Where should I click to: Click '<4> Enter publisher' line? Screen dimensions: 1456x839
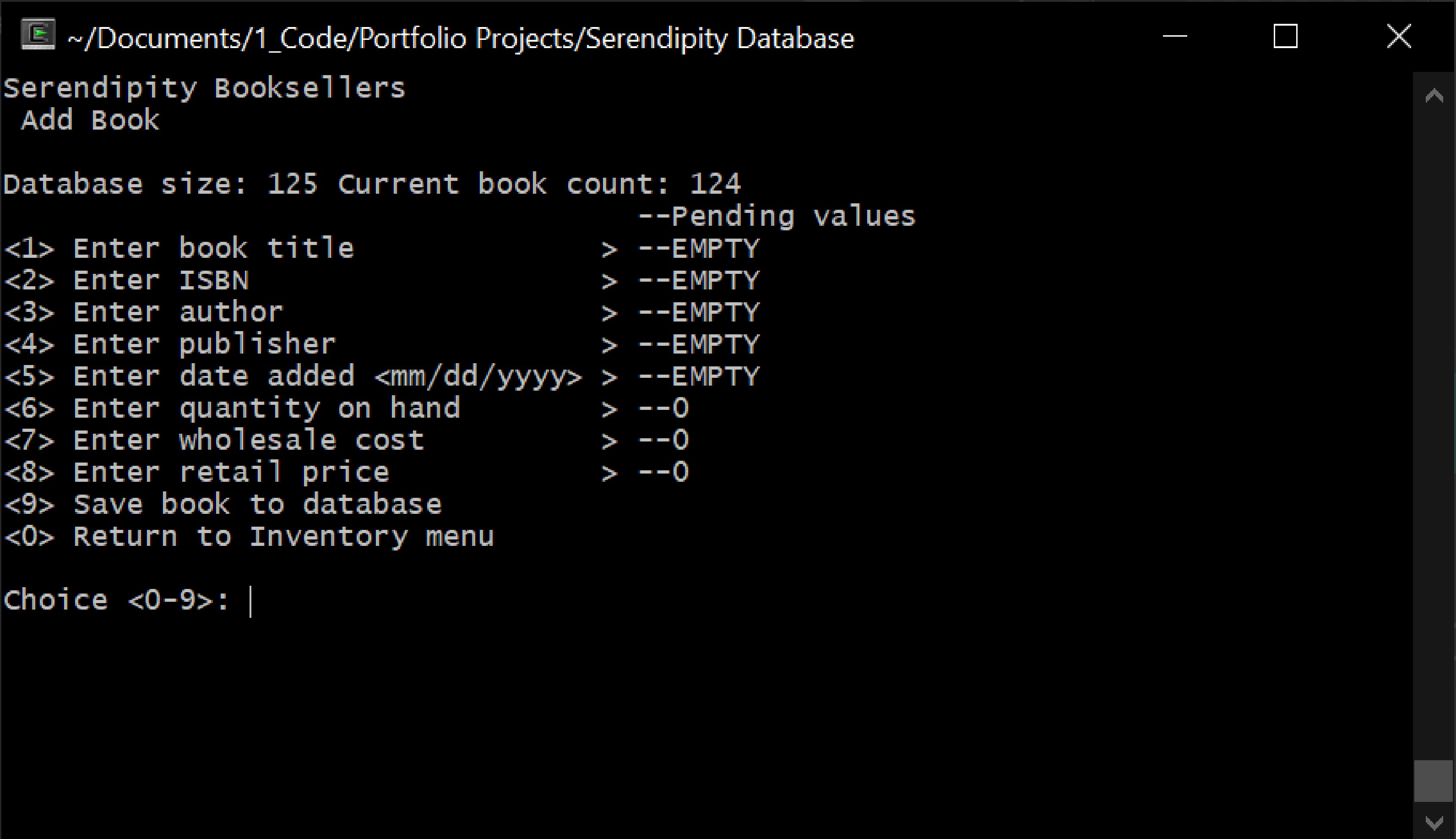(170, 344)
